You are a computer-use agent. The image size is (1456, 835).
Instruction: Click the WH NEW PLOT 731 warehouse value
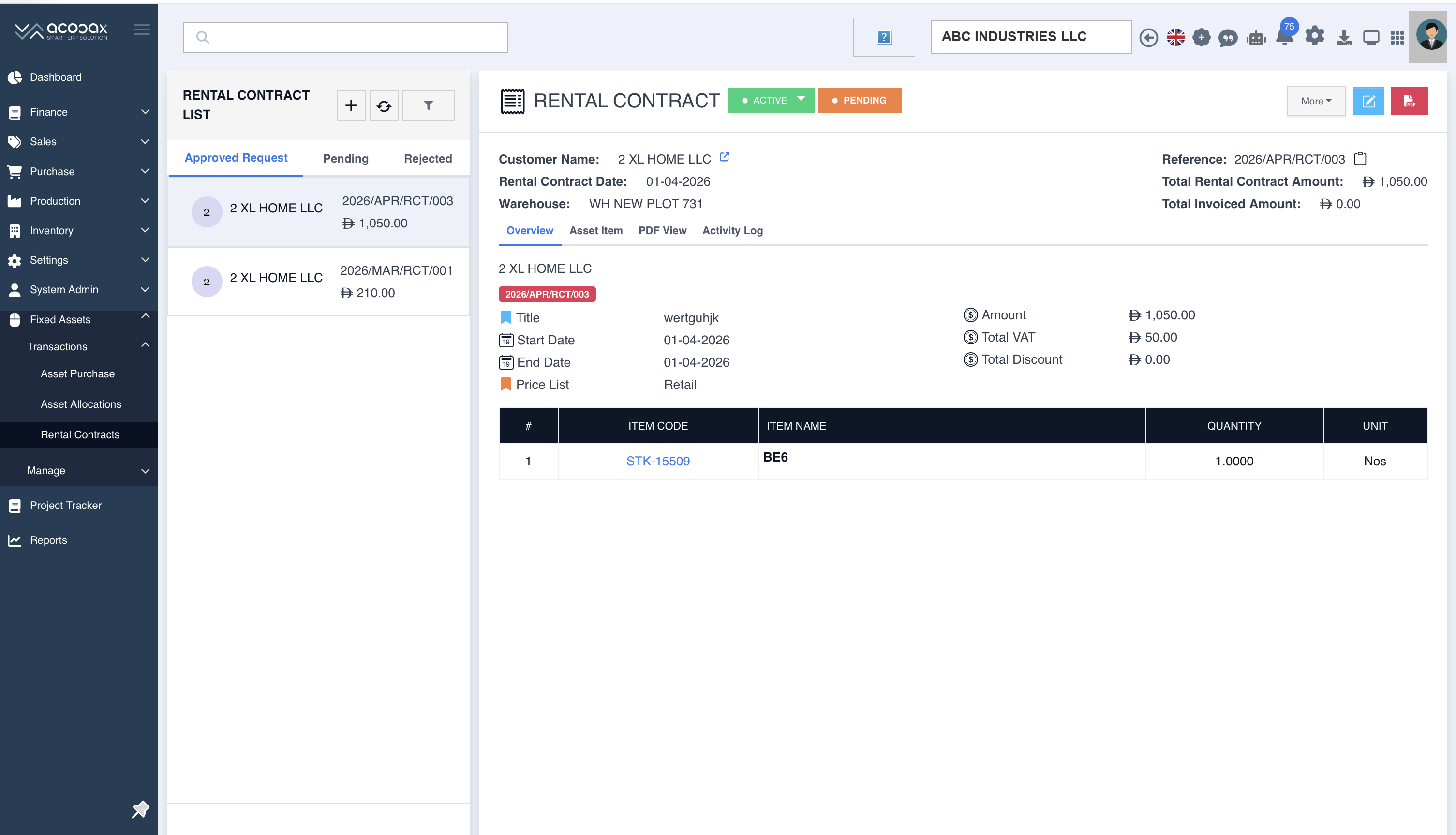click(645, 204)
